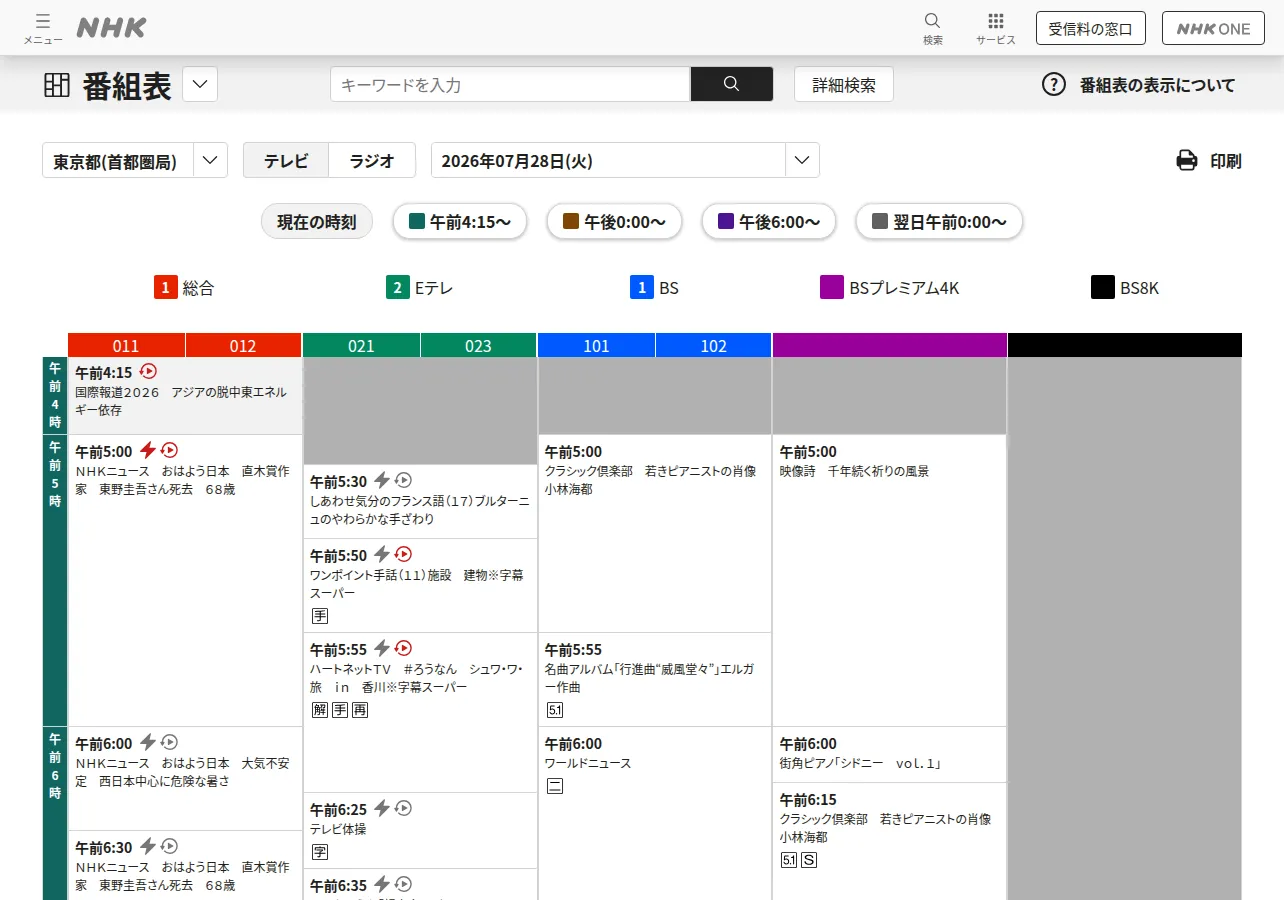Click the 番組表 grid icon beside title
1284x900 pixels.
pyautogui.click(x=57, y=85)
